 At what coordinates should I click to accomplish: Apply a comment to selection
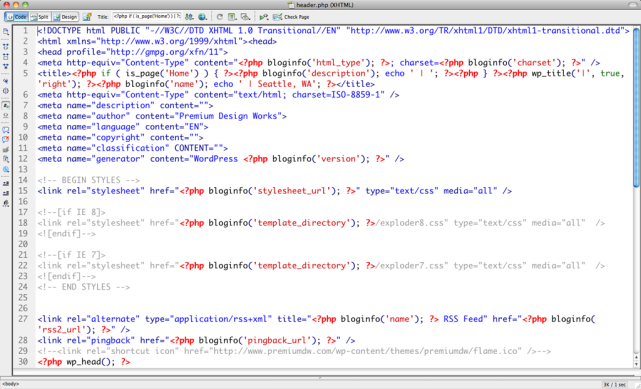click(x=6, y=130)
